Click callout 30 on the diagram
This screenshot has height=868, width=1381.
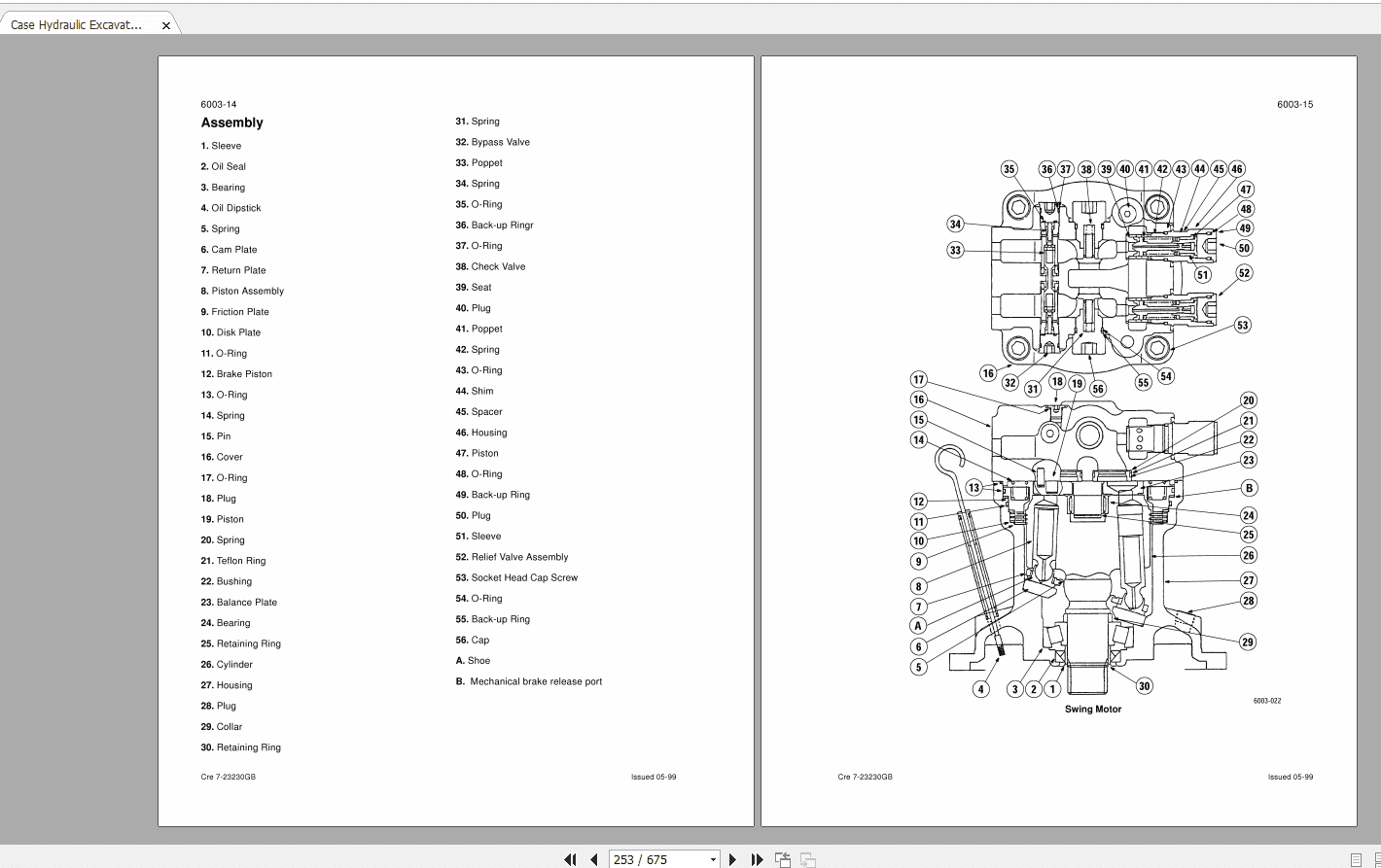pos(1144,685)
